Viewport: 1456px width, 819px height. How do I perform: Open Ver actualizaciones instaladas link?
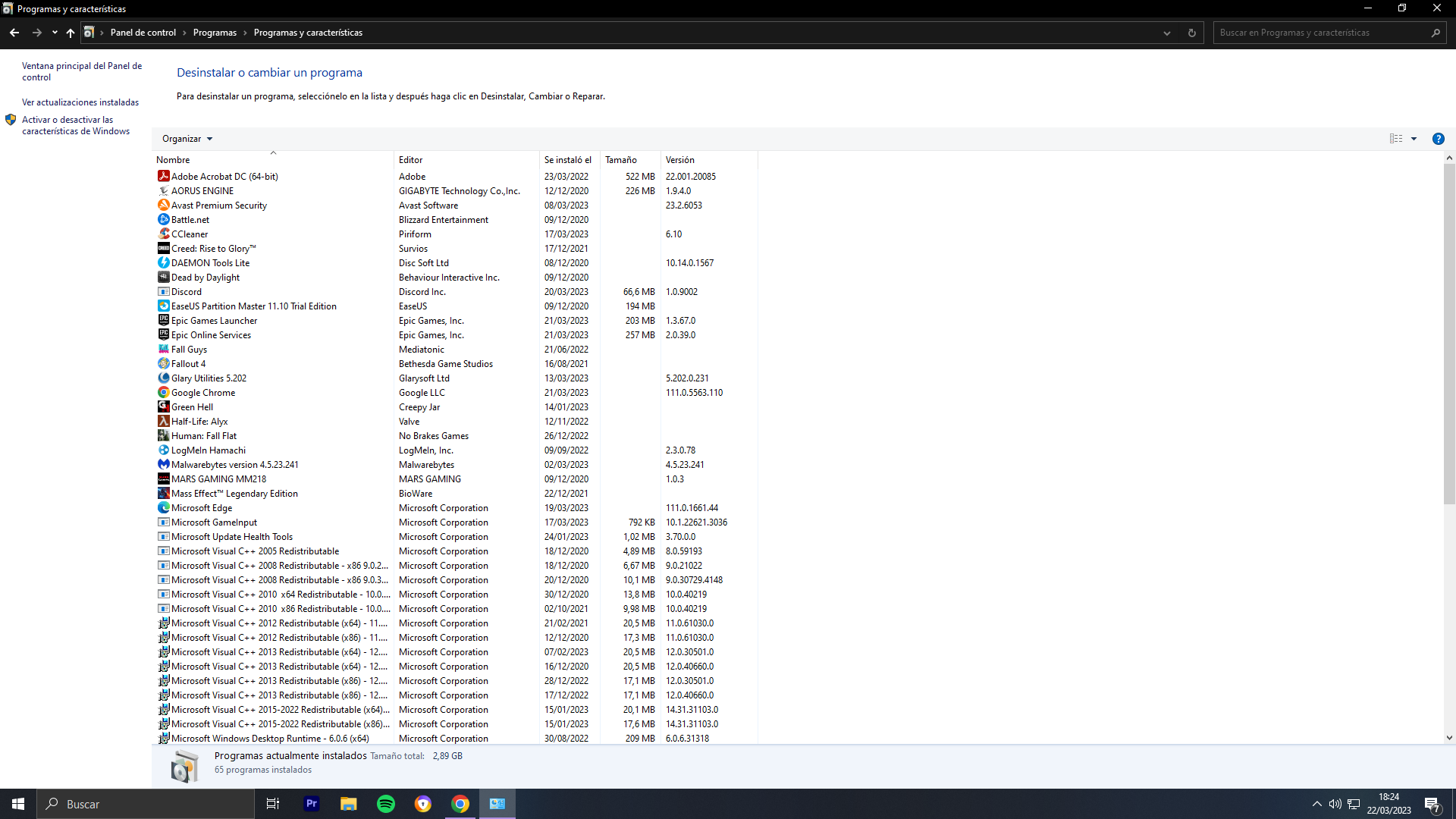[80, 102]
